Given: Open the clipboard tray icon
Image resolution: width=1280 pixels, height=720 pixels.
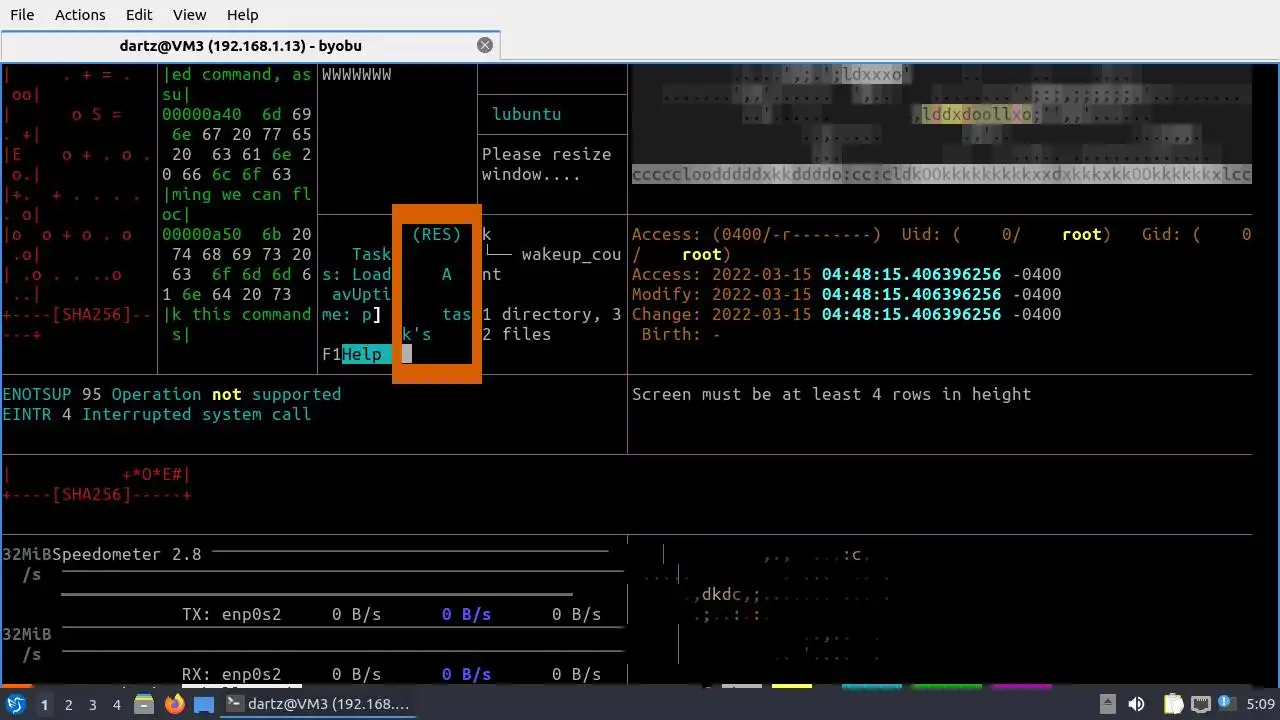Looking at the screenshot, I should tap(1174, 704).
